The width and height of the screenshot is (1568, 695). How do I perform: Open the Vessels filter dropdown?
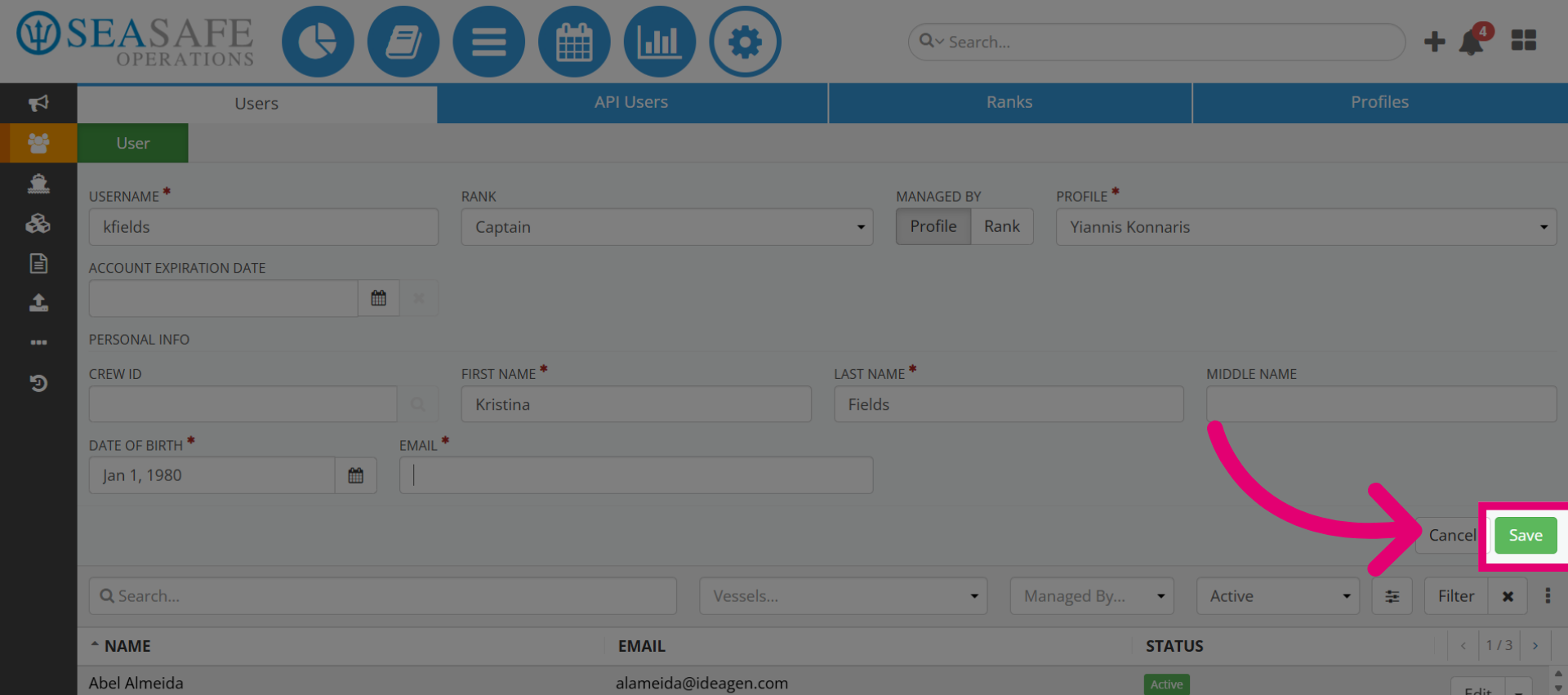point(843,596)
